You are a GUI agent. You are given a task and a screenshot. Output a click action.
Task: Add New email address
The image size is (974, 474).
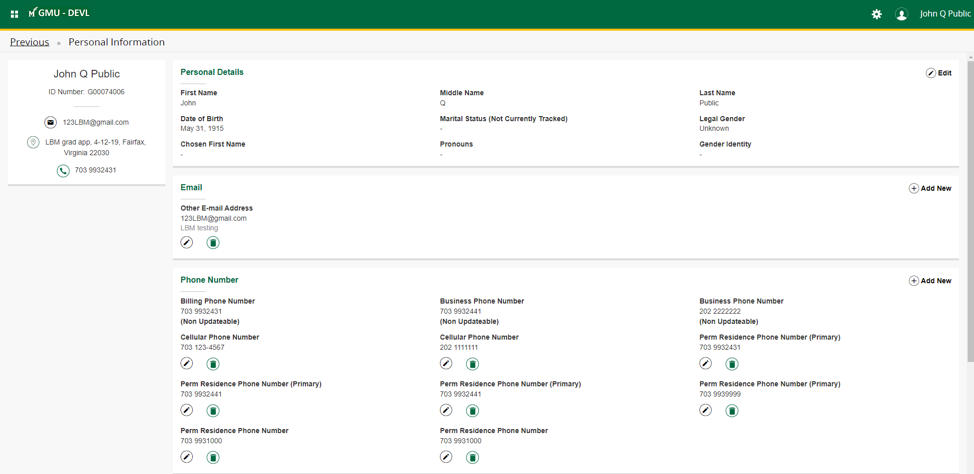click(x=930, y=188)
